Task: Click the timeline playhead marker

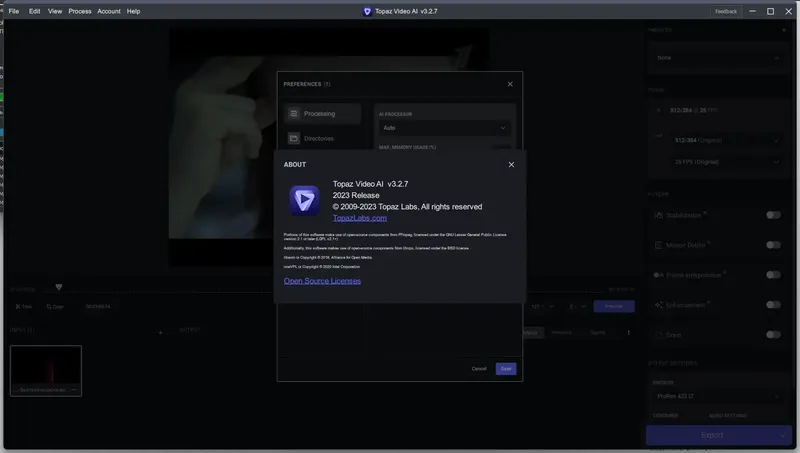Action: (59, 287)
